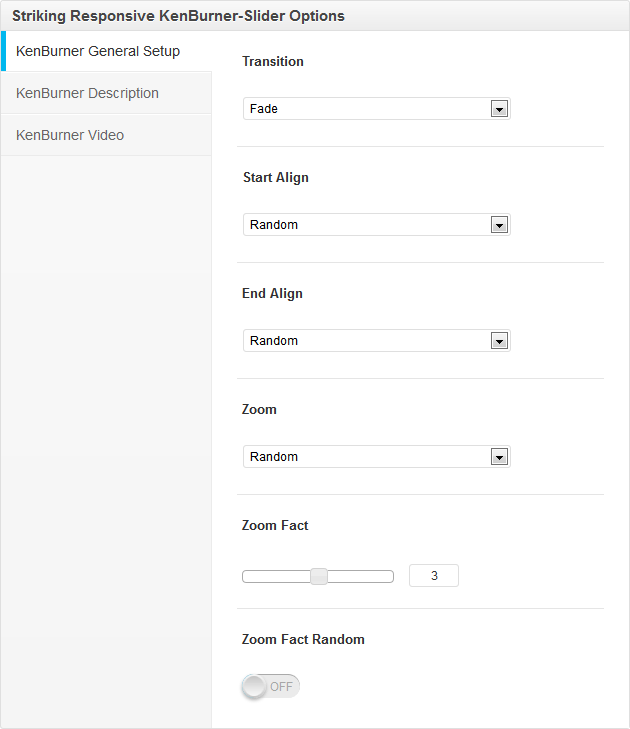Toggle the Zoom Fact Random switch
Viewport: 630px width, 729px height.
(x=270, y=686)
